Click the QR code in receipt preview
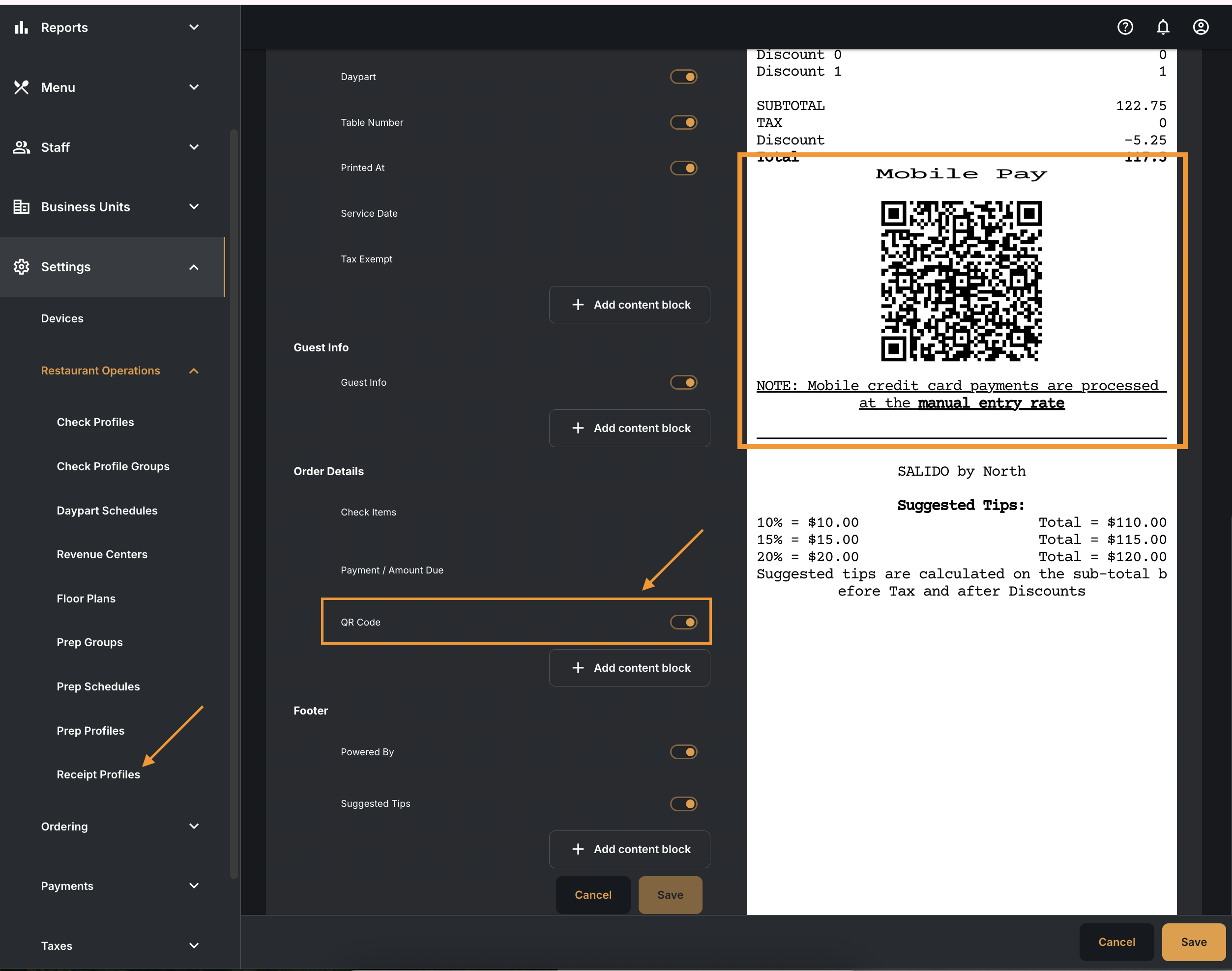This screenshot has height=971, width=1232. pyautogui.click(x=961, y=281)
